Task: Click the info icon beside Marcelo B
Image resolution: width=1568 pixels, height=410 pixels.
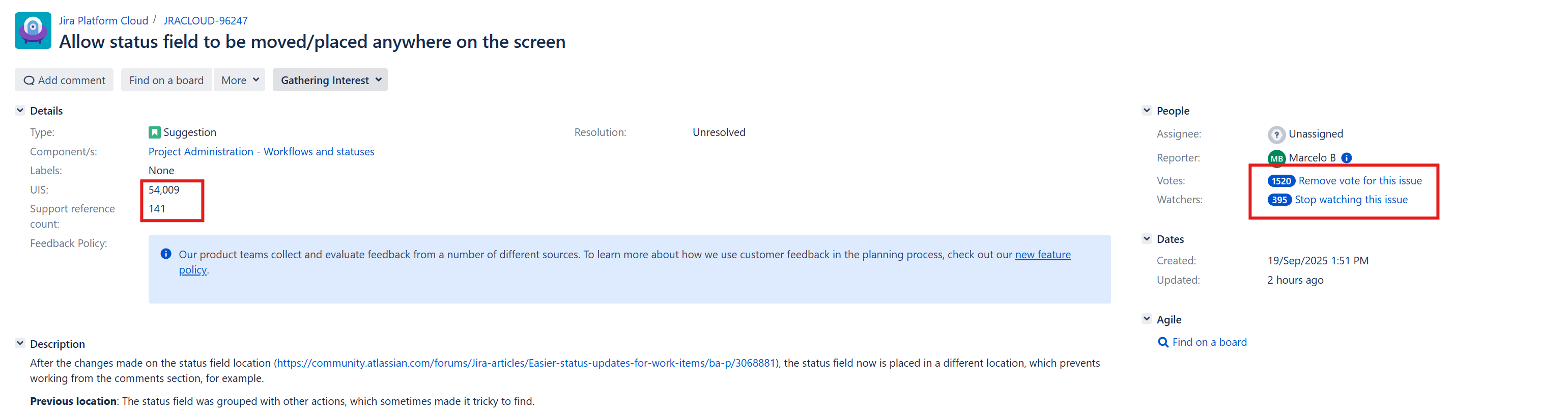Action: (x=1347, y=157)
